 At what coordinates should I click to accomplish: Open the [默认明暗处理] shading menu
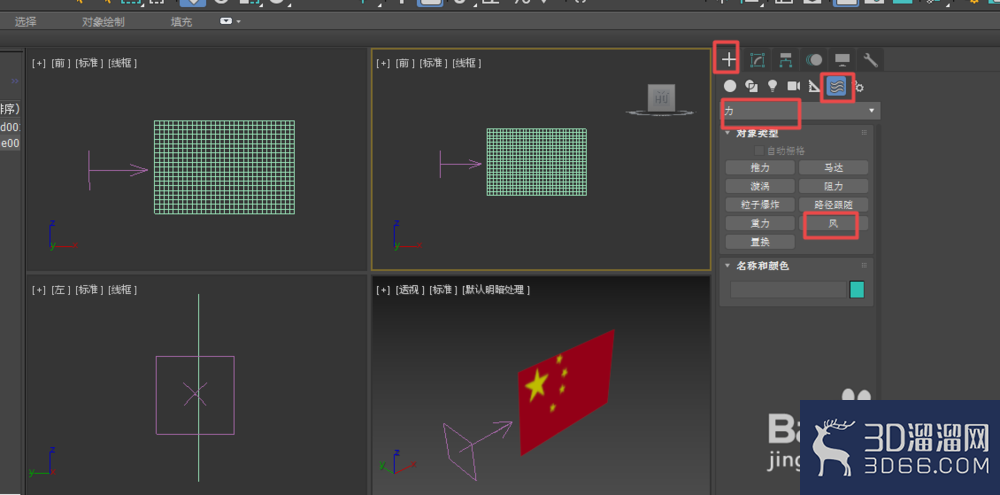496,290
